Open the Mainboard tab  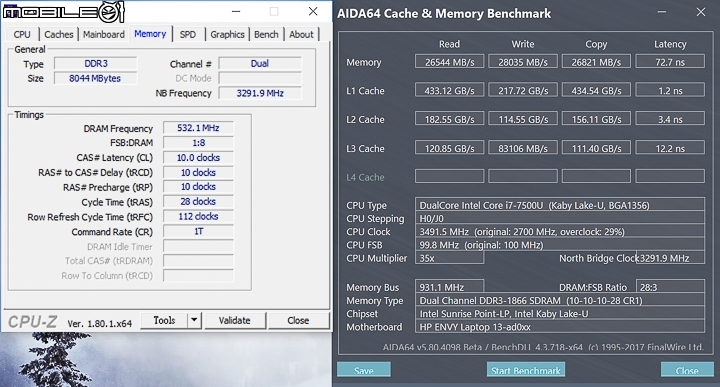(x=104, y=34)
